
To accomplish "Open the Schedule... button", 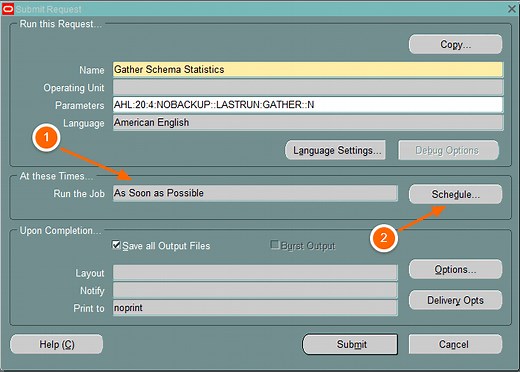I will coord(455,194).
